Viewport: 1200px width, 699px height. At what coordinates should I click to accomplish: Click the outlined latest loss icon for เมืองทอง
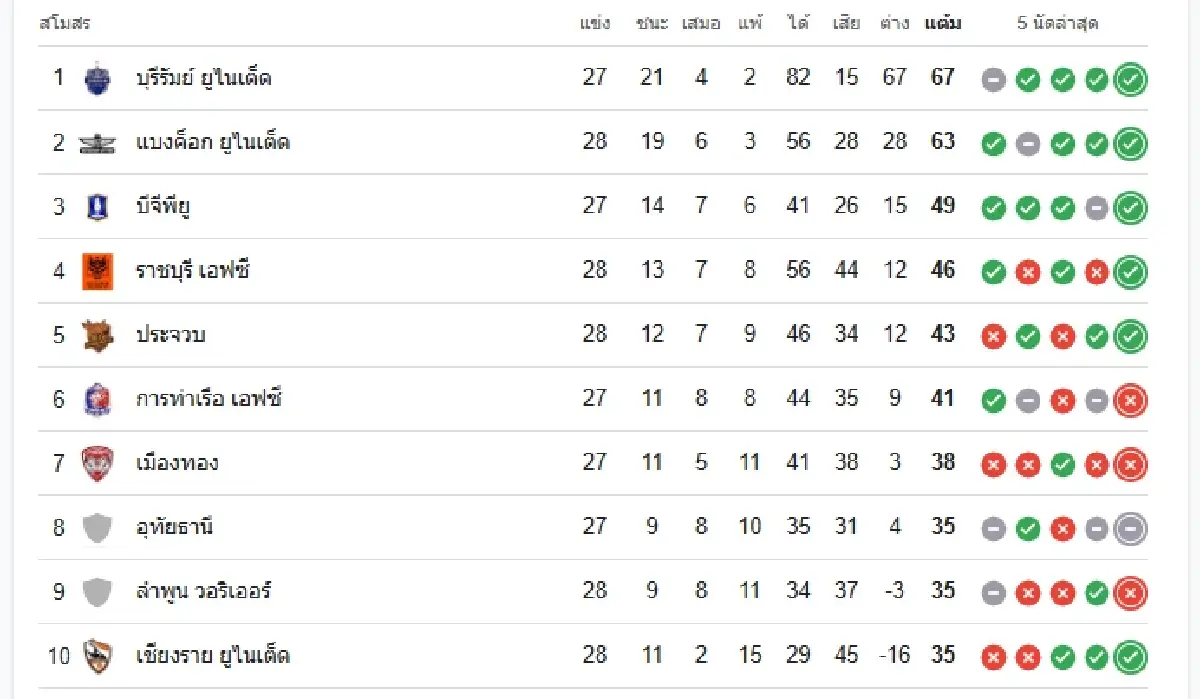(x=1131, y=465)
